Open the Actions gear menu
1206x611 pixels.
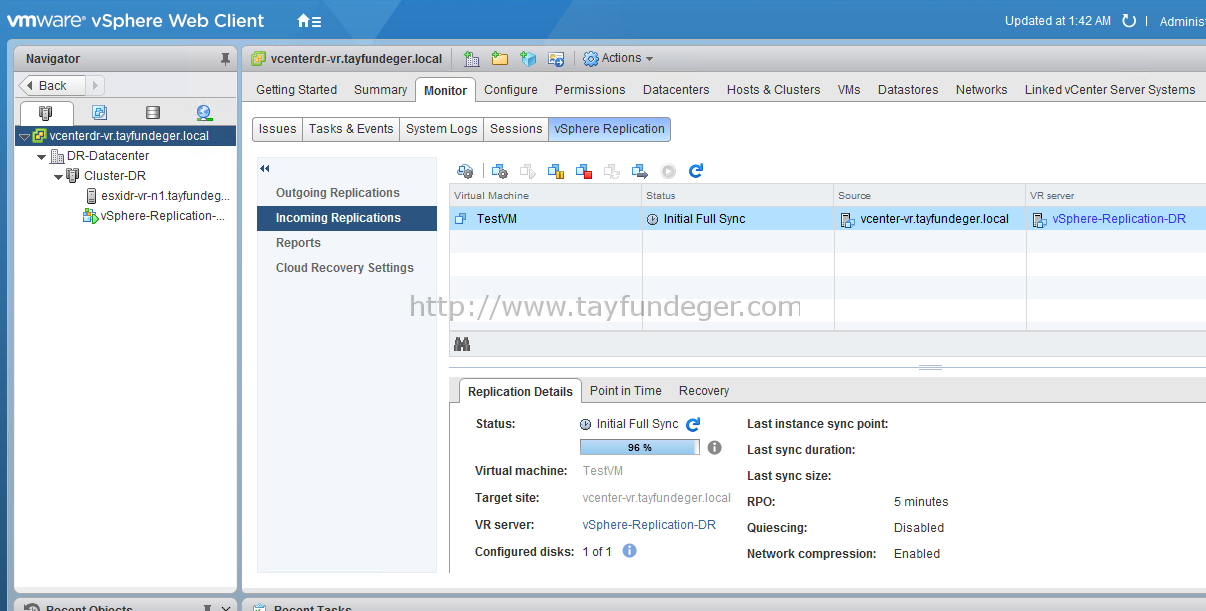tap(618, 59)
